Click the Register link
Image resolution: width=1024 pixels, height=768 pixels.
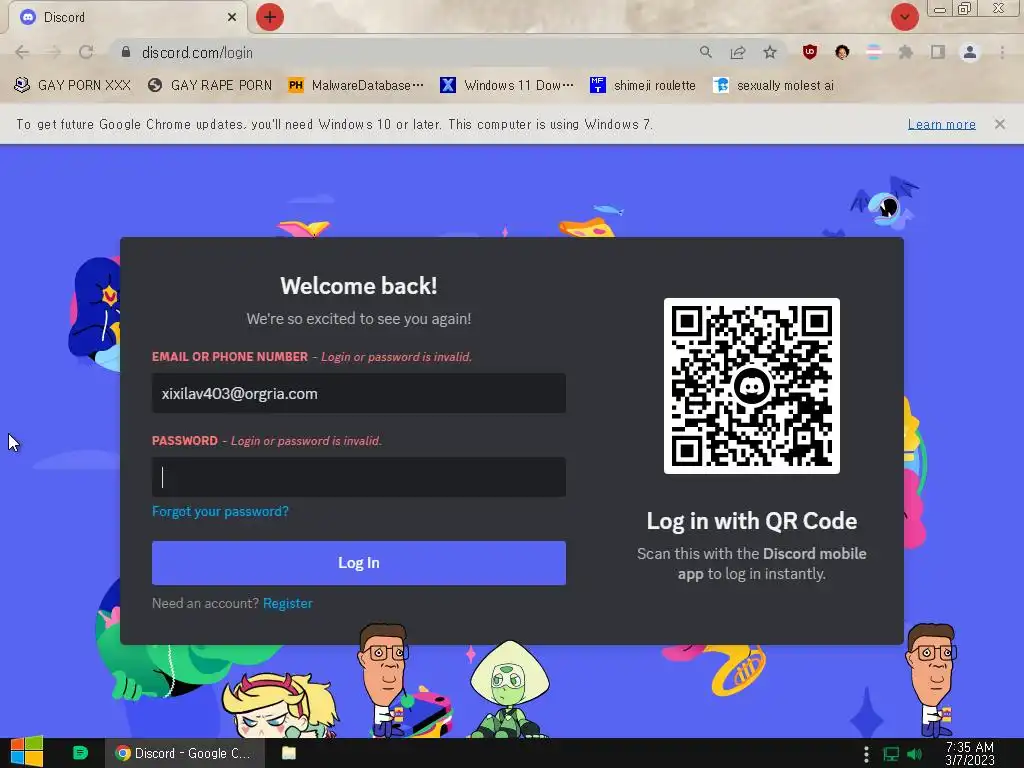[288, 603]
